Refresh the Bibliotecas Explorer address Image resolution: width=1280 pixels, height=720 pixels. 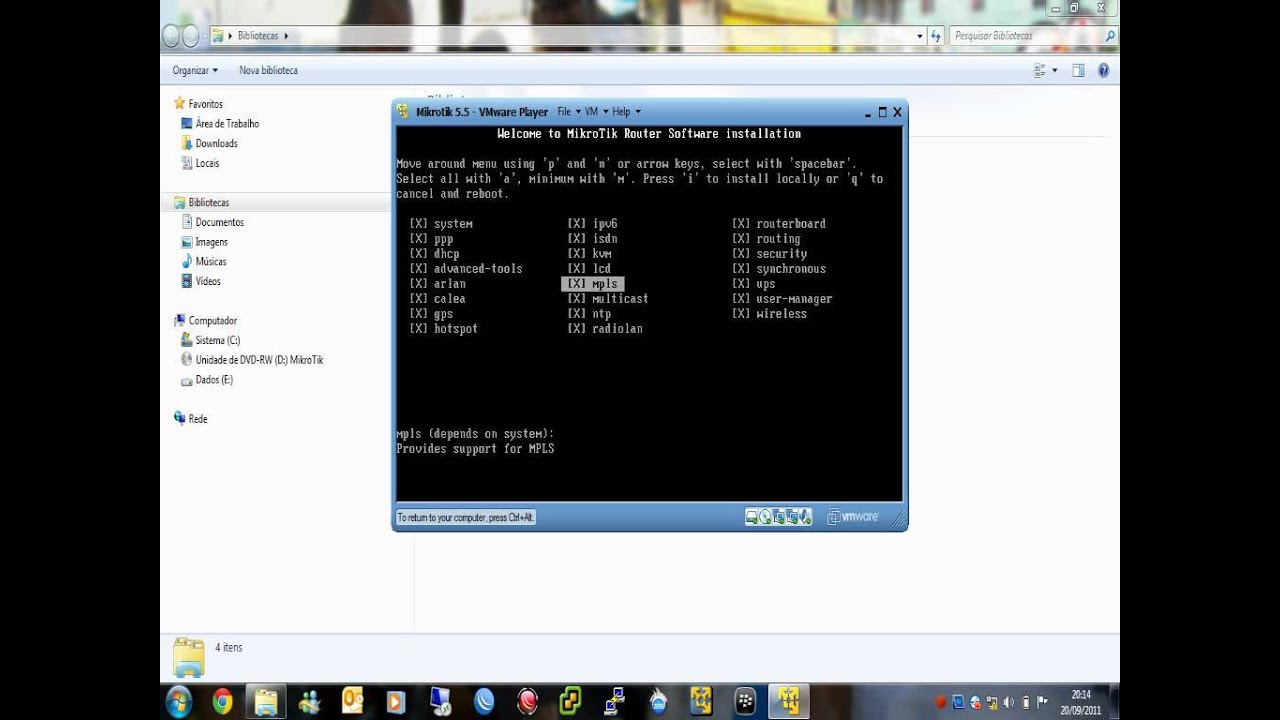[x=936, y=36]
